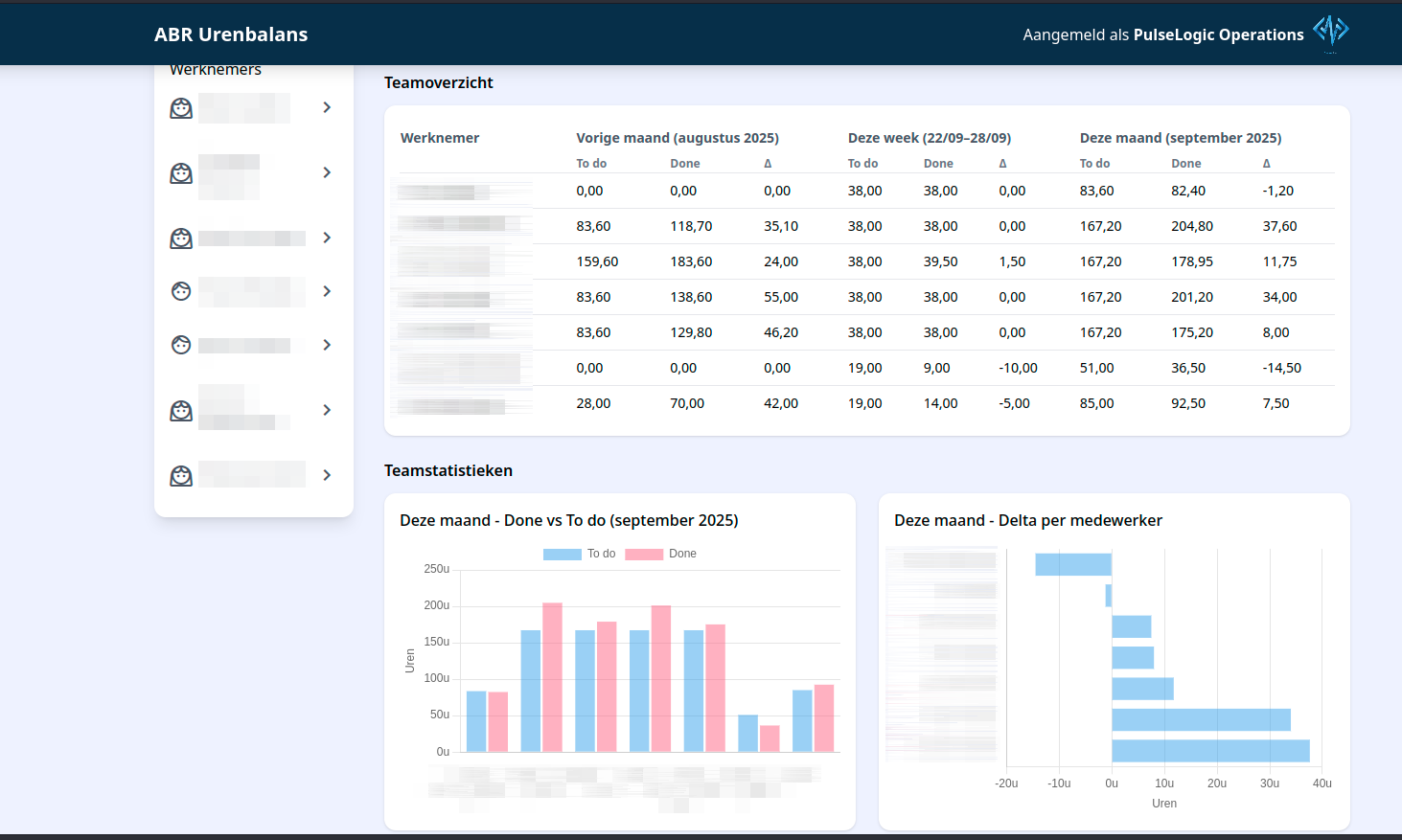Expand the last employee's chevron in sidebar
1402x840 pixels.
(327, 475)
